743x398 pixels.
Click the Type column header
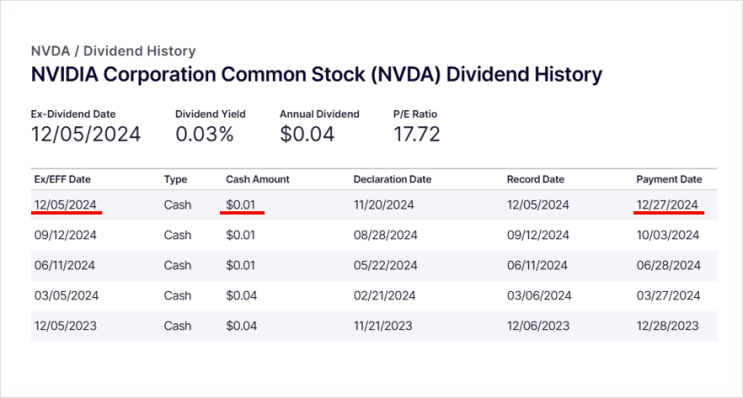[175, 180]
